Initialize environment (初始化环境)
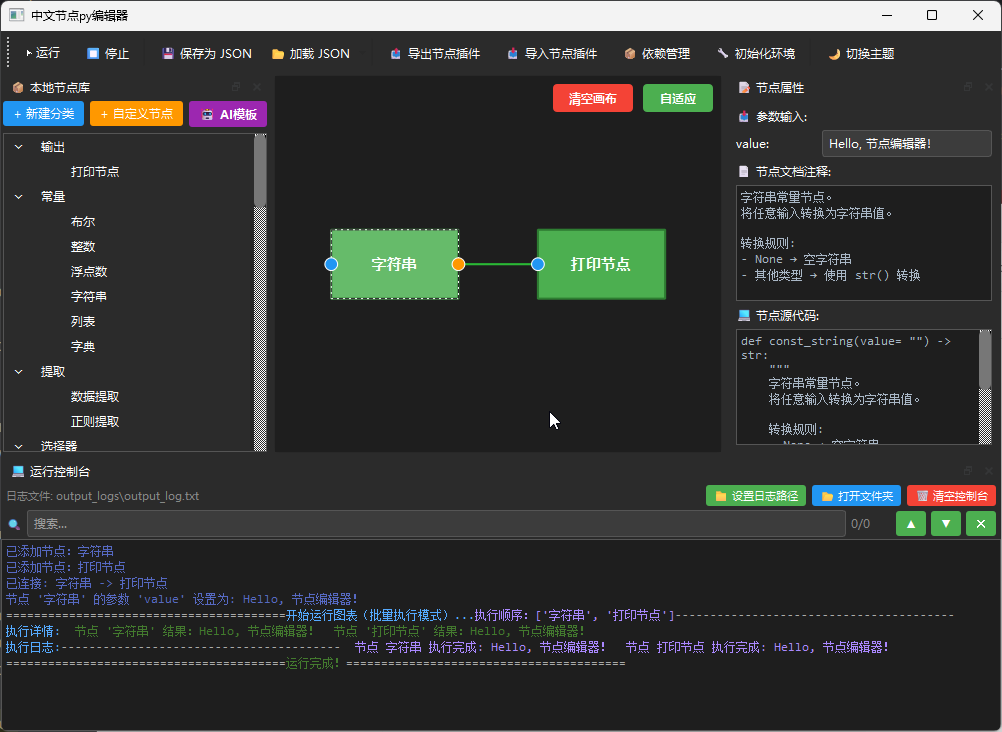Viewport: 1002px width, 732px height. coord(756,54)
